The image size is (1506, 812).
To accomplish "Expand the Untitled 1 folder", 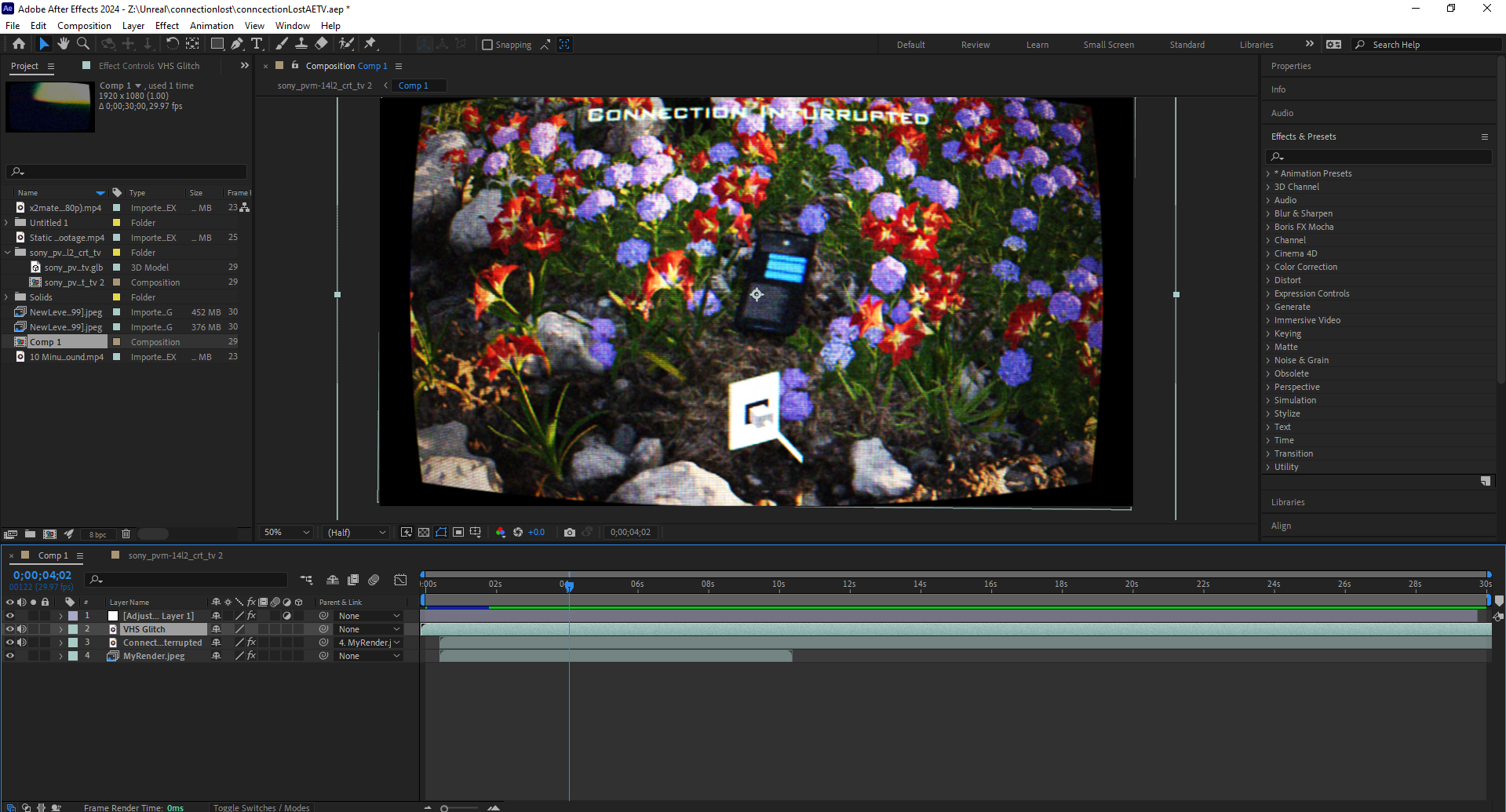I will click(6, 222).
